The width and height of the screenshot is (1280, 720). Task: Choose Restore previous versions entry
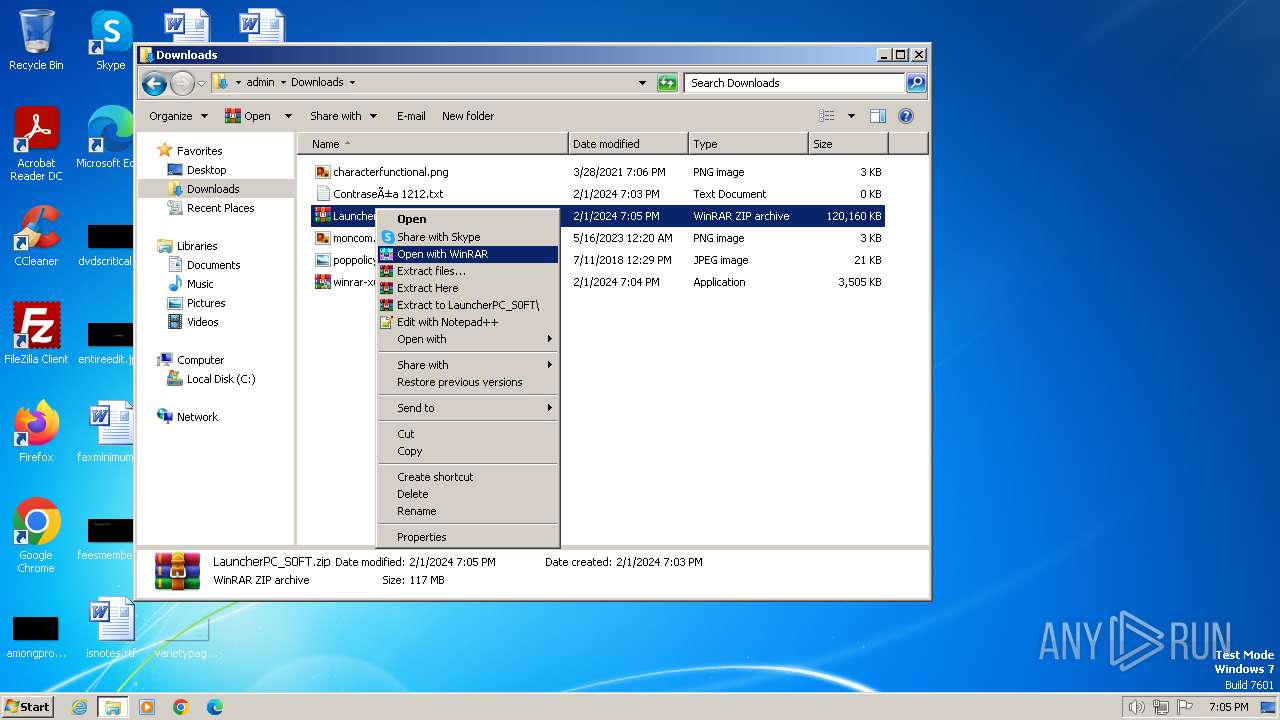[467, 382]
